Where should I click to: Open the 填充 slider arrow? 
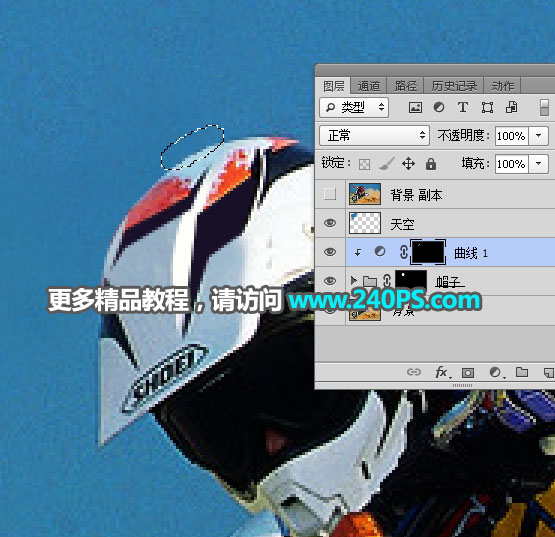point(539,164)
